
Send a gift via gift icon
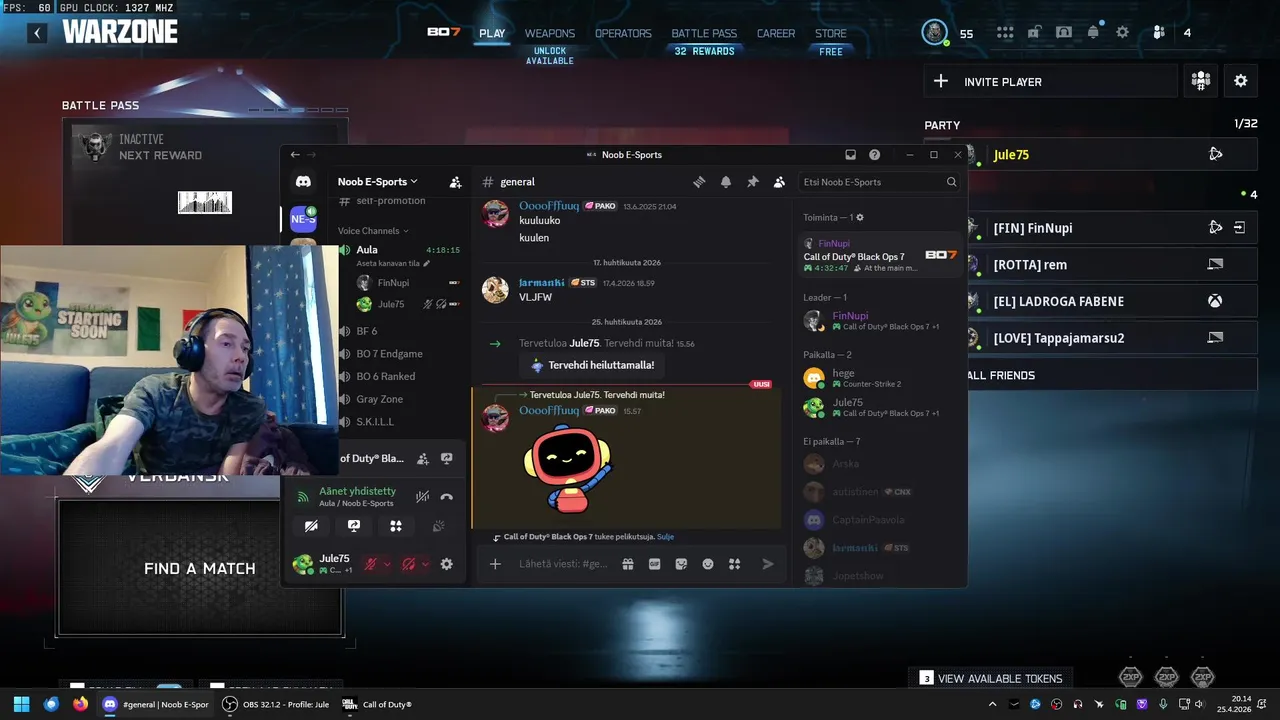pos(628,564)
